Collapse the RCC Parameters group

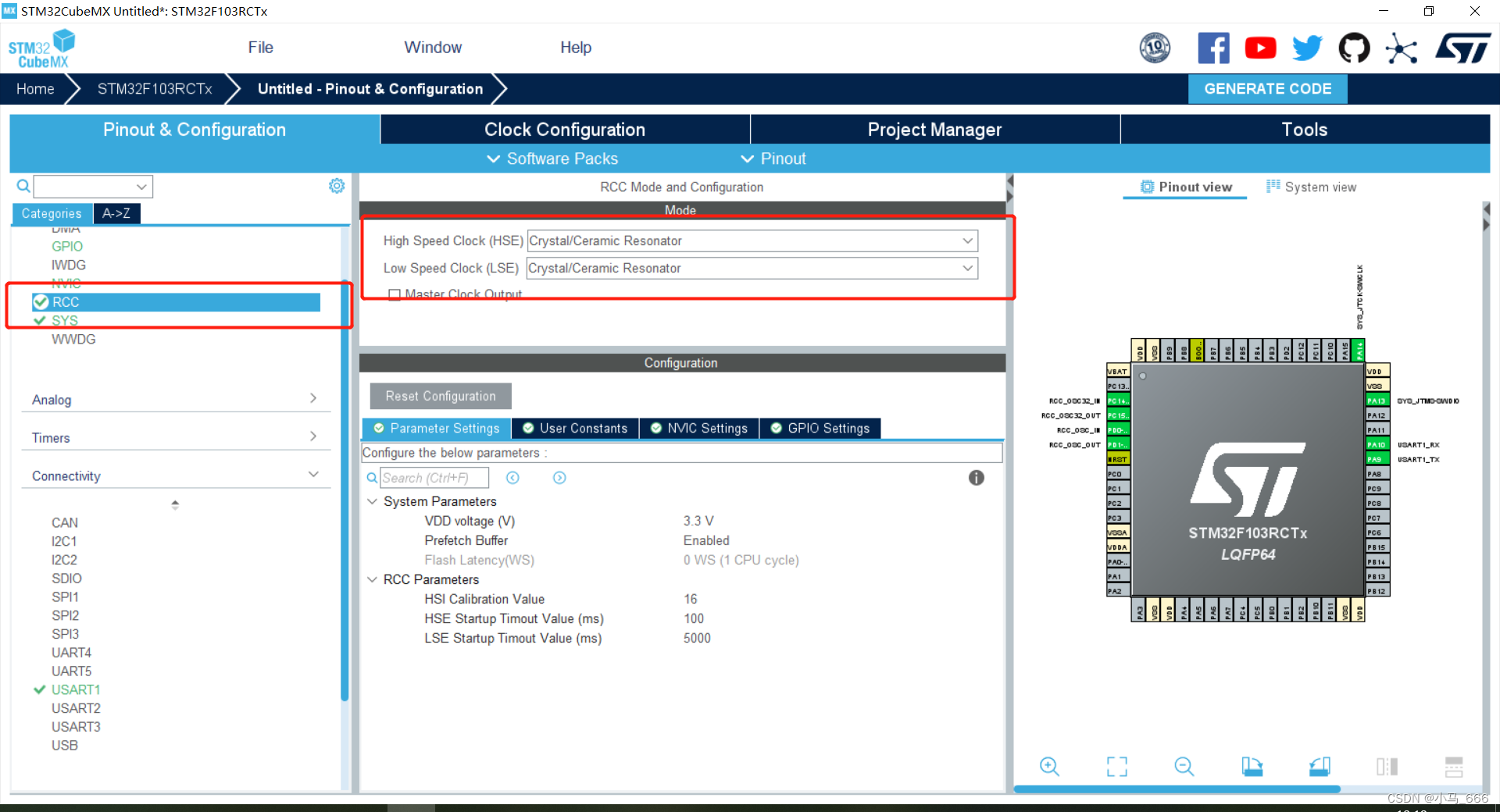(373, 579)
